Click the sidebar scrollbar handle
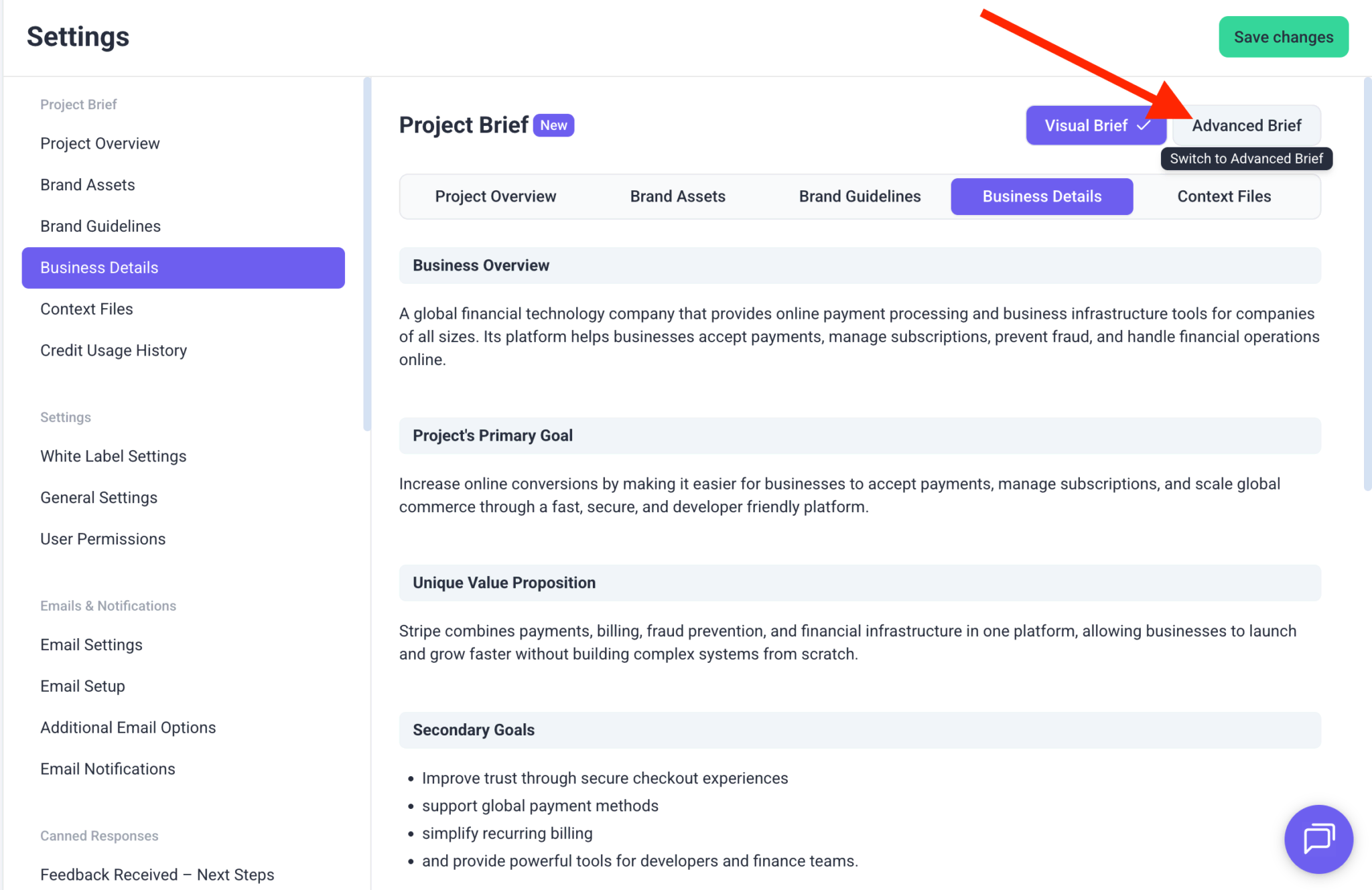 click(367, 254)
